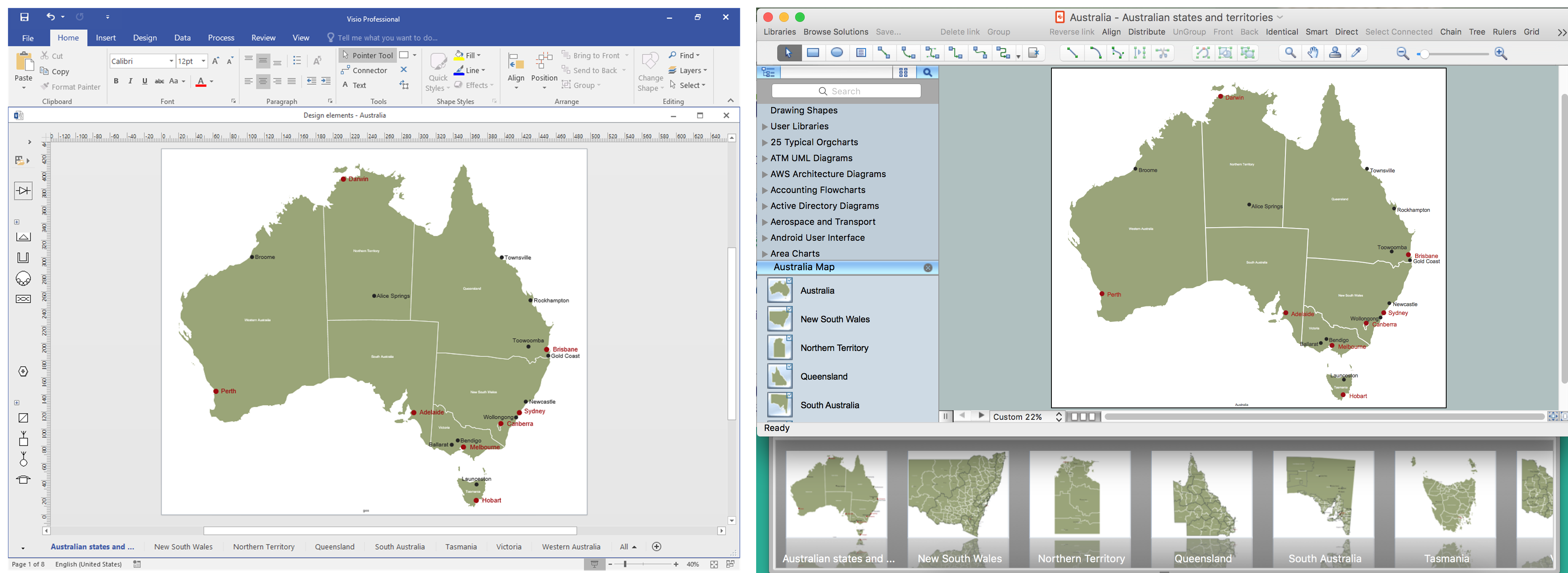Select the eyedropper tool in ConceptDraw

pyautogui.click(x=1356, y=53)
